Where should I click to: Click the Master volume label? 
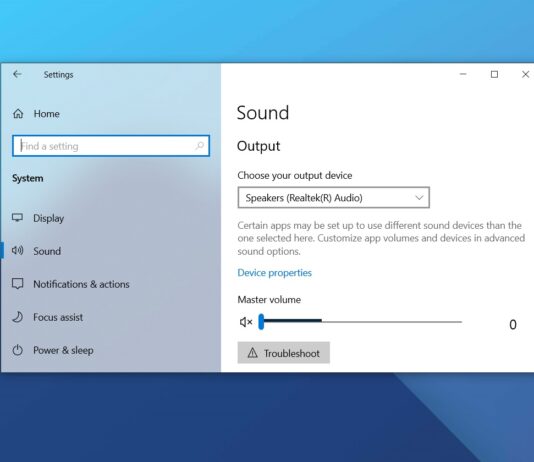269,300
